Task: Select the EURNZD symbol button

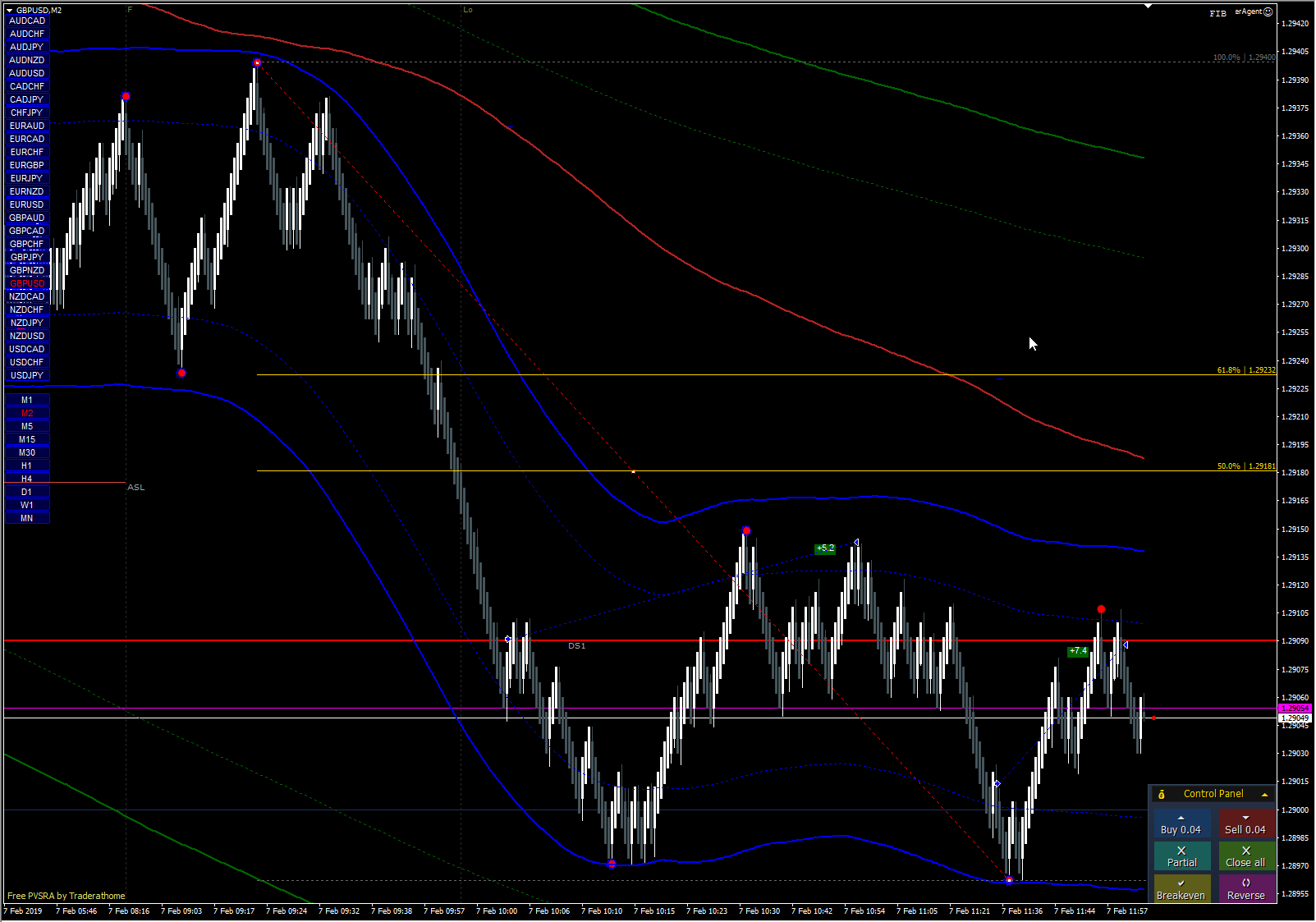Action: point(27,191)
